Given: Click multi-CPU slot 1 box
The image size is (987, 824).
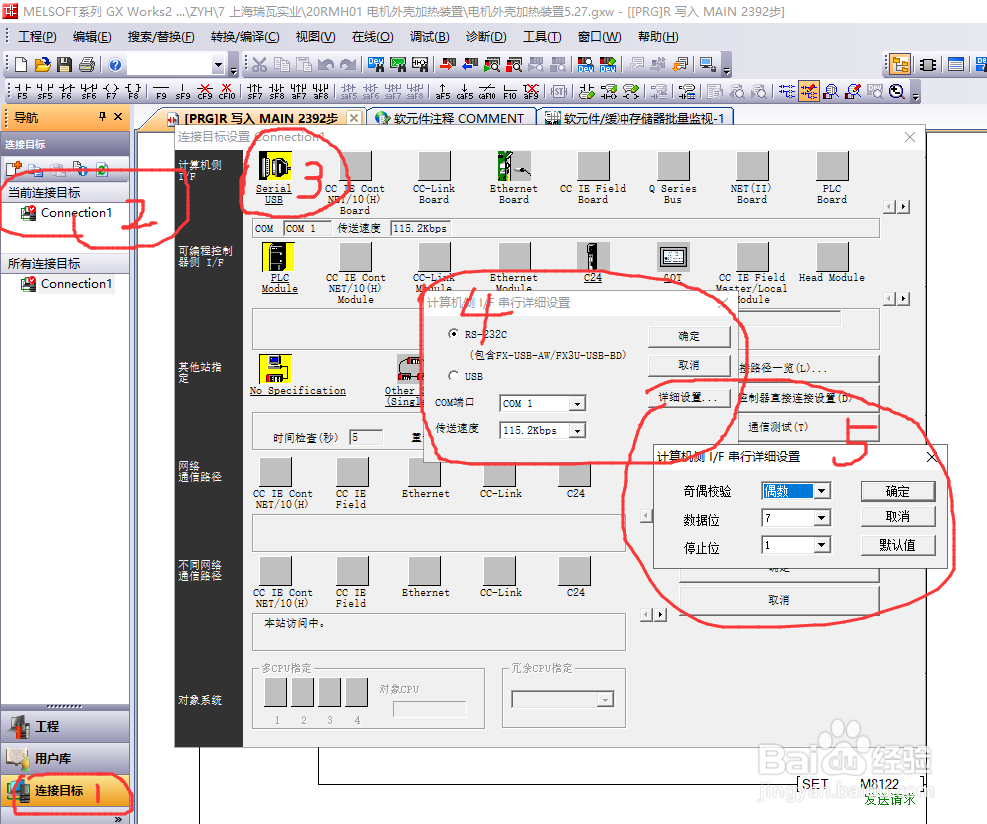Looking at the screenshot, I should pyautogui.click(x=276, y=692).
